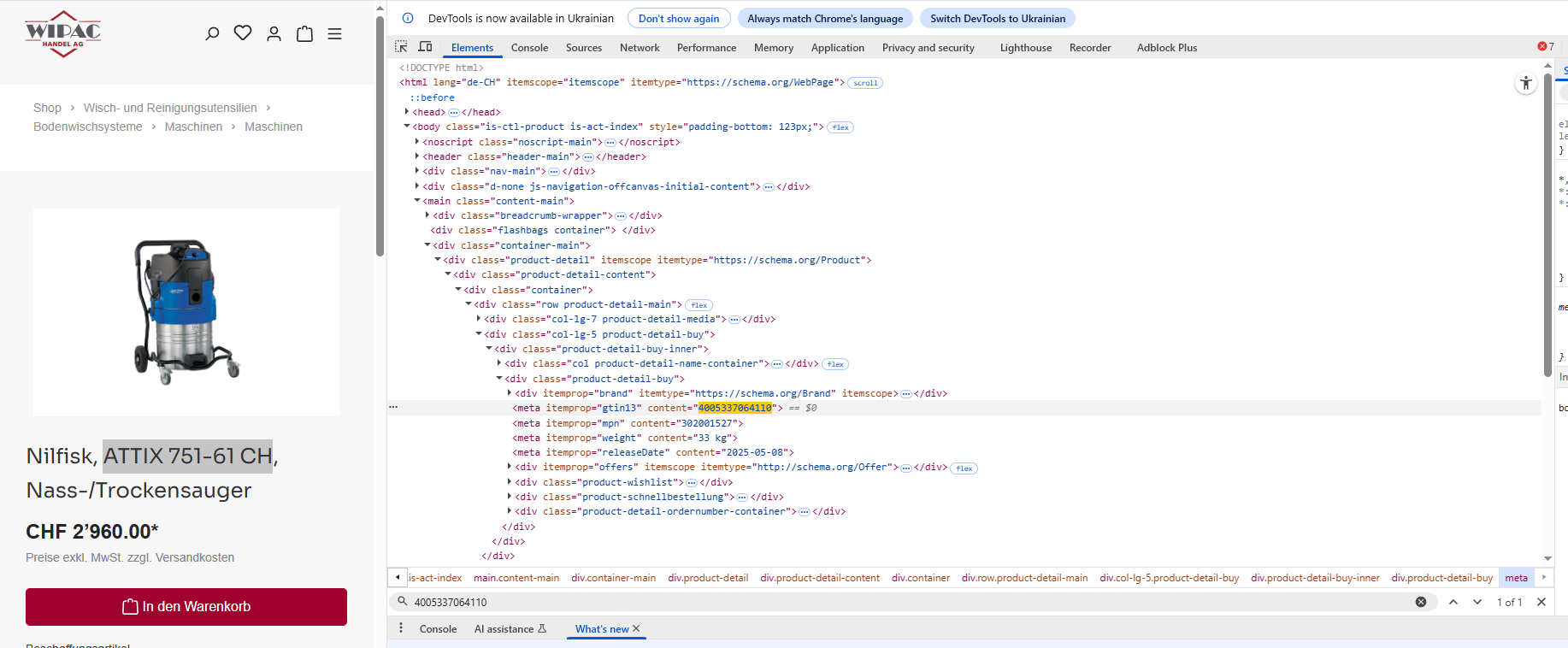Activate the inspect element picker tool
The height and width of the screenshot is (648, 1568).
coord(401,47)
